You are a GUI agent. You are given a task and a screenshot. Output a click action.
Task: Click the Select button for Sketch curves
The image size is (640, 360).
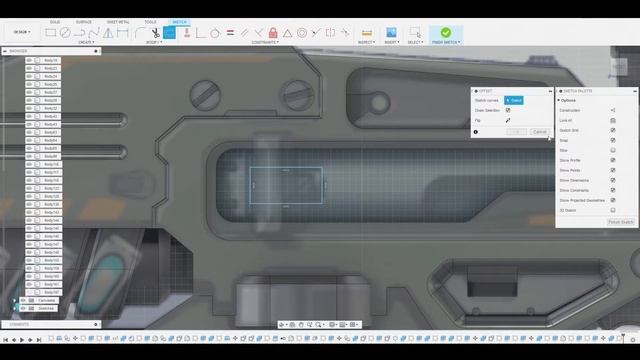point(514,100)
